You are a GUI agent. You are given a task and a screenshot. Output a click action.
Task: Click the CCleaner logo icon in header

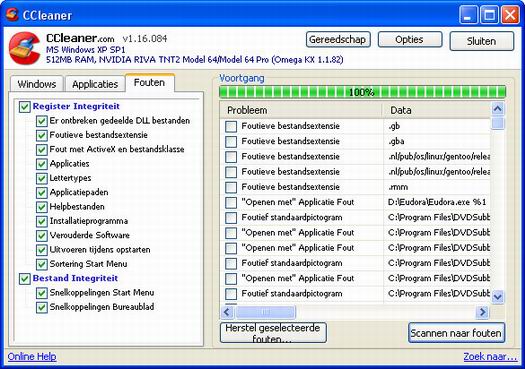click(x=24, y=48)
